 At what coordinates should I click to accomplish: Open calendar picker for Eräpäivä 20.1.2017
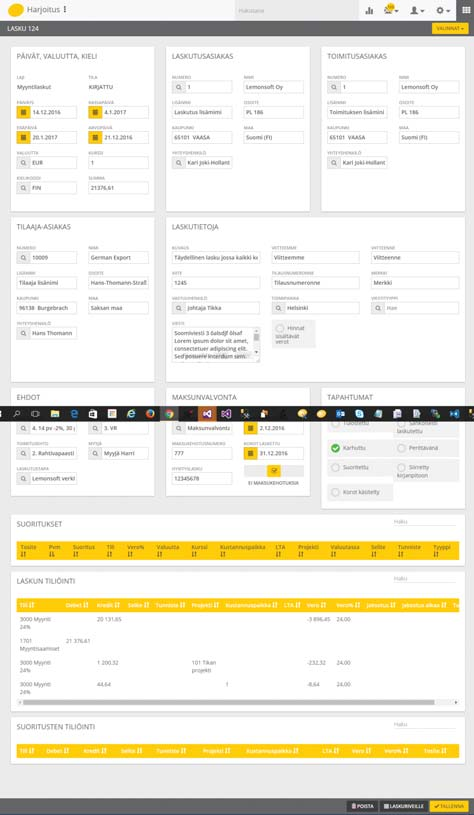tap(23, 137)
